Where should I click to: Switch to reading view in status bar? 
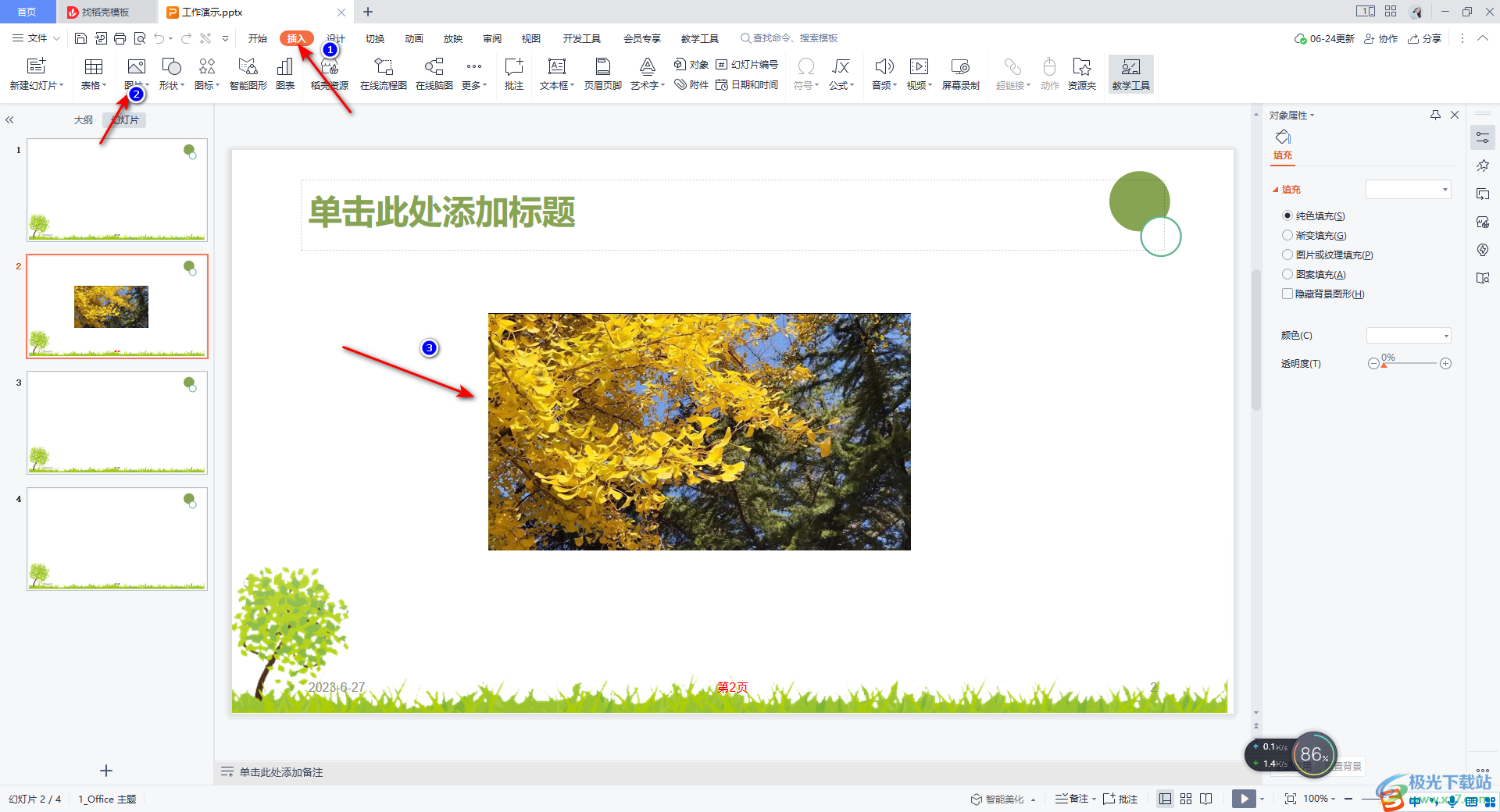[1206, 799]
